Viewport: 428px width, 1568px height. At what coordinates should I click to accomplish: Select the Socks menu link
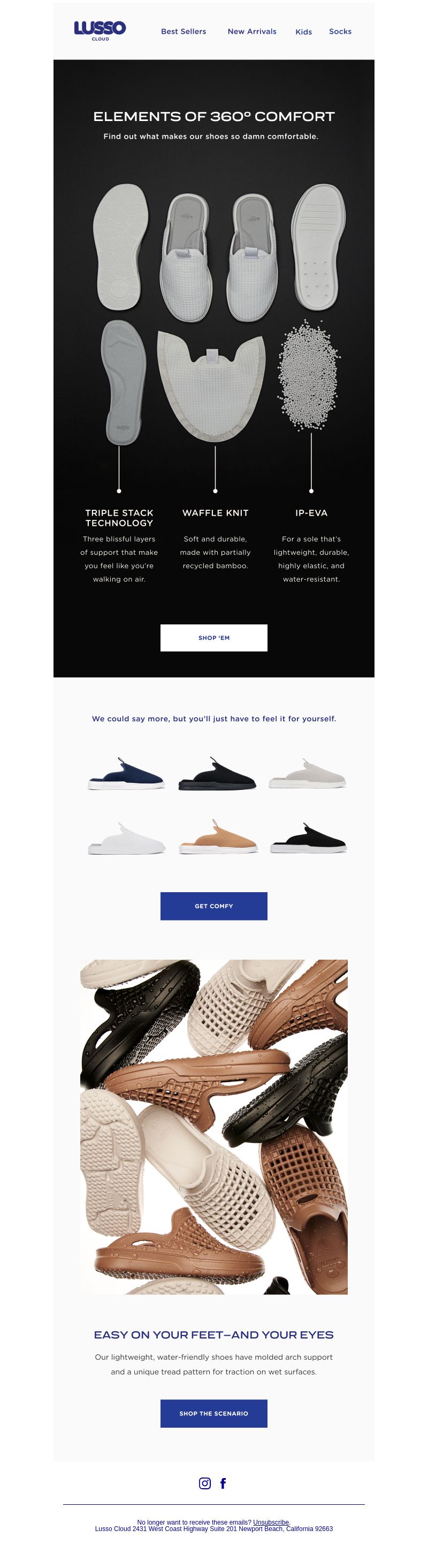(340, 31)
